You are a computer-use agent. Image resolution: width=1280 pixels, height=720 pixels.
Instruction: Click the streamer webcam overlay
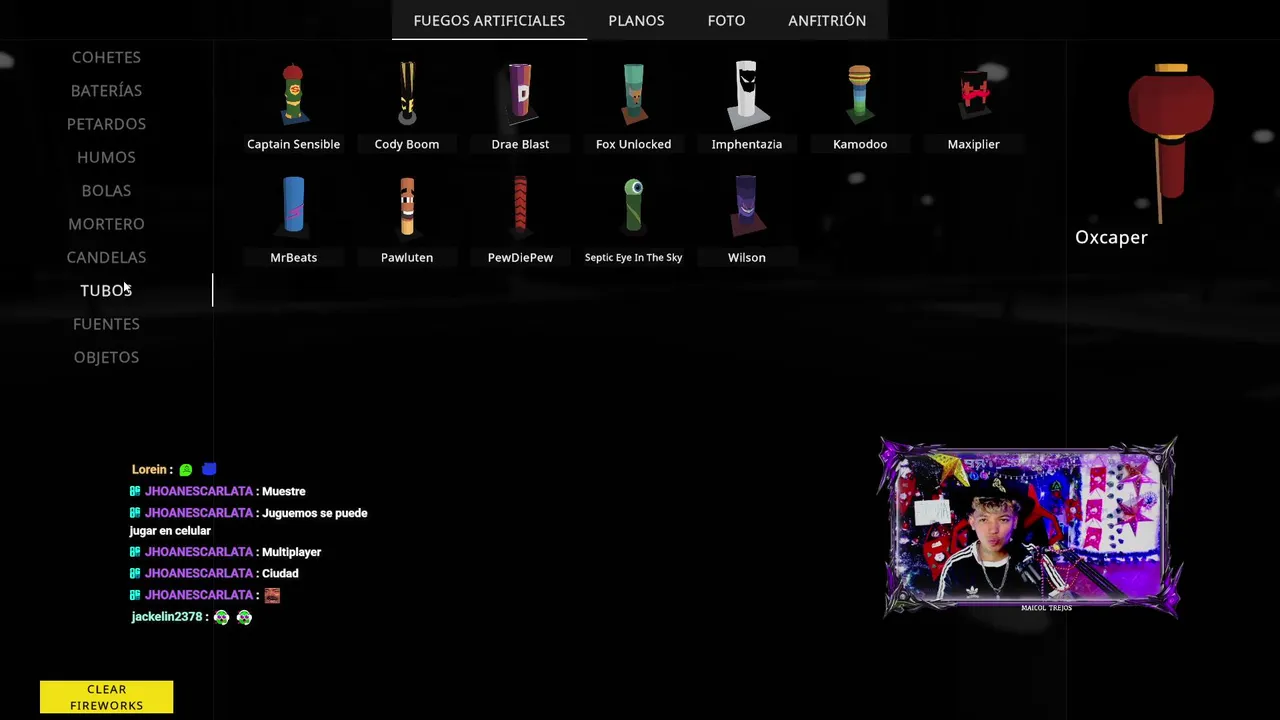1029,527
